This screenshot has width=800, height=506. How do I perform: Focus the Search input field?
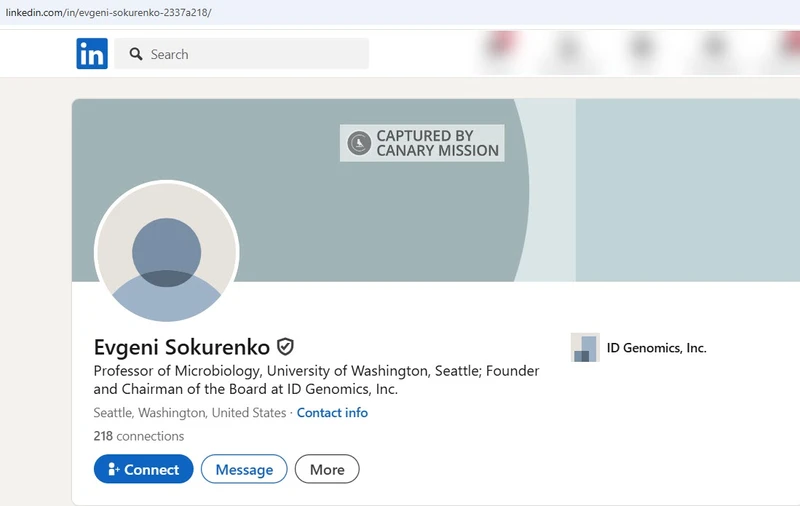(241, 54)
